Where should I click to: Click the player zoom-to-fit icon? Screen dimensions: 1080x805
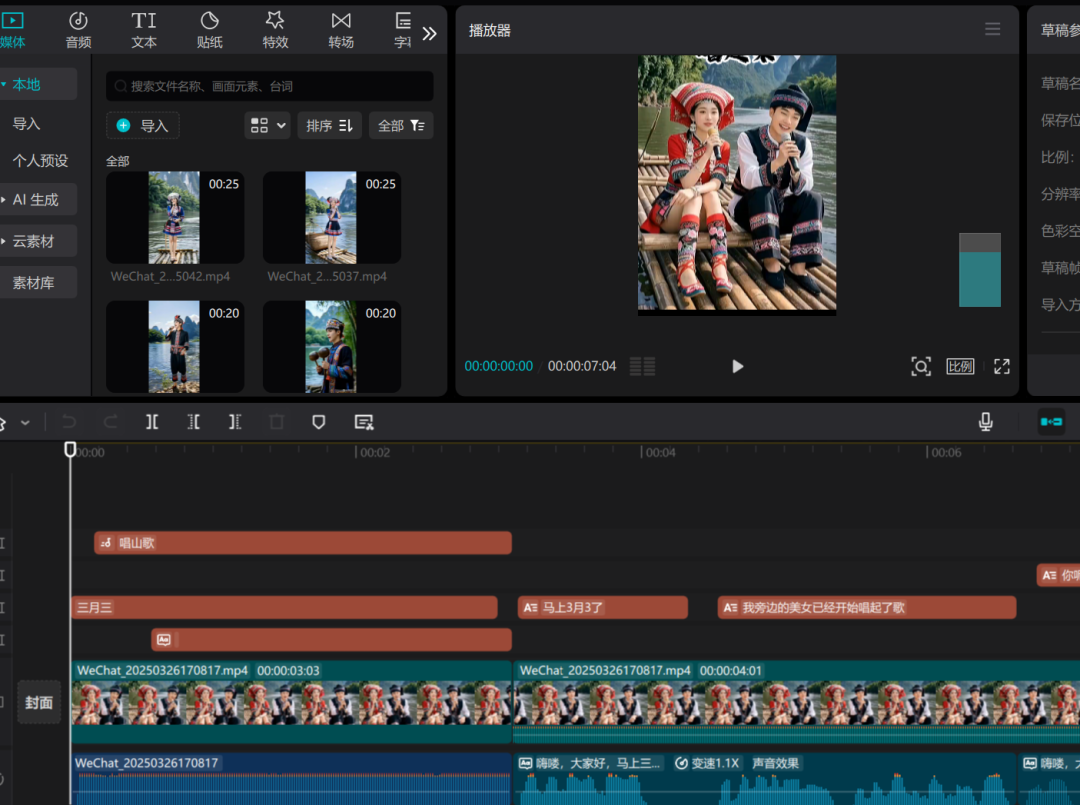(921, 366)
